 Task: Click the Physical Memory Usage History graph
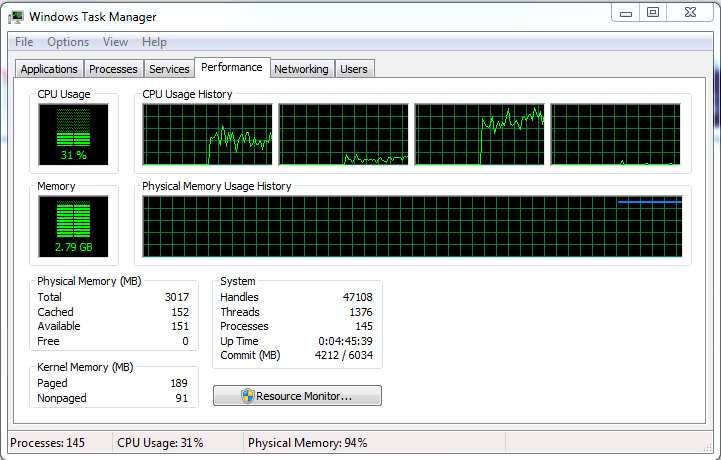click(412, 226)
